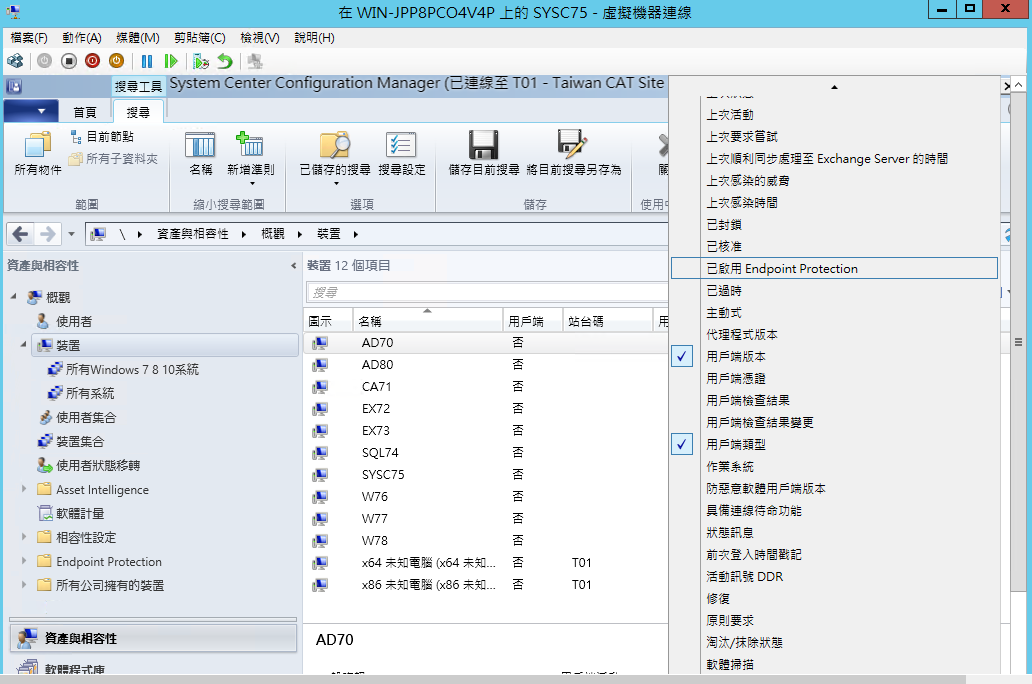Select the SQL74 device row

coord(486,452)
